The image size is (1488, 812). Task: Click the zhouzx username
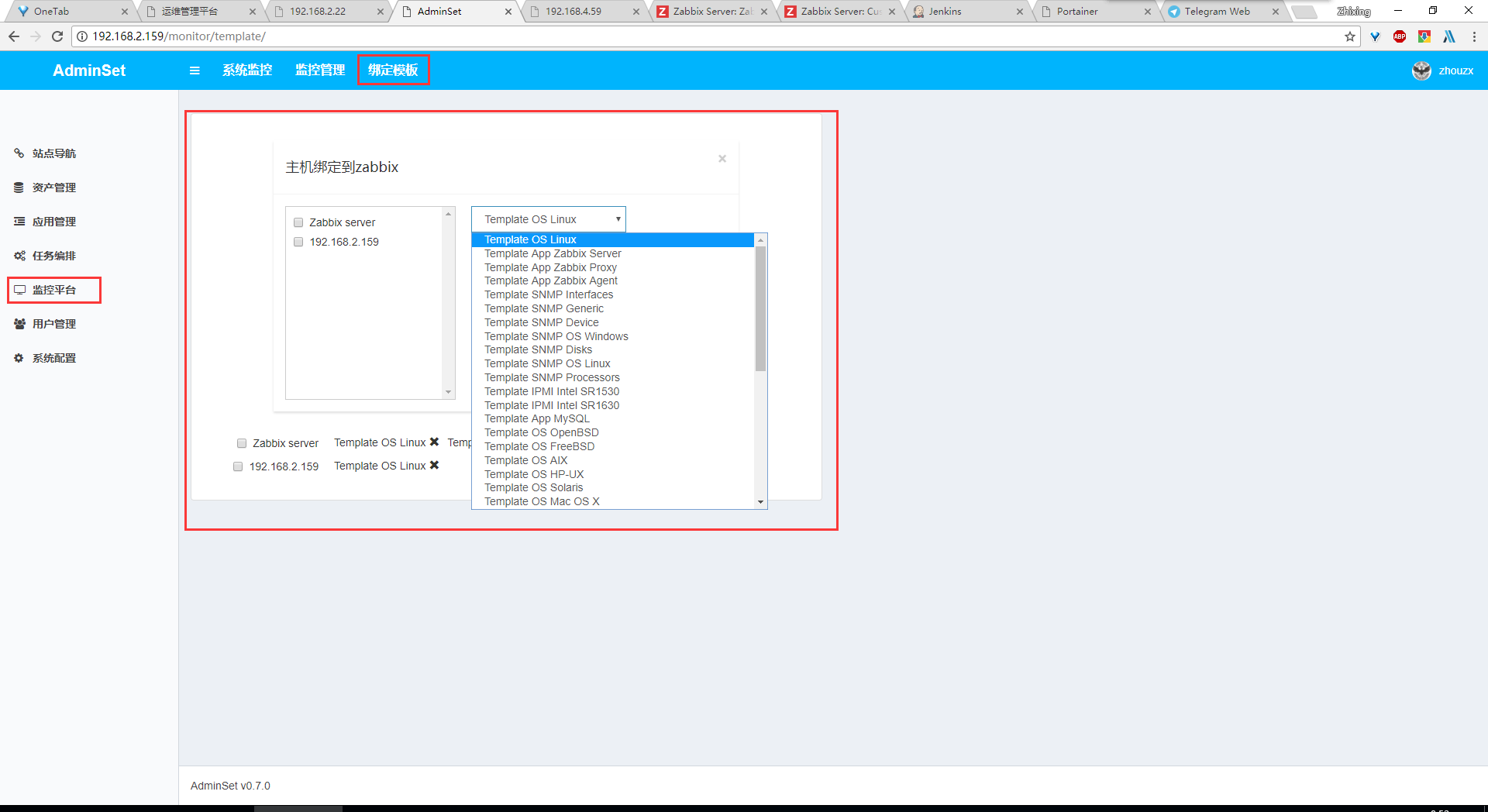pos(1456,71)
